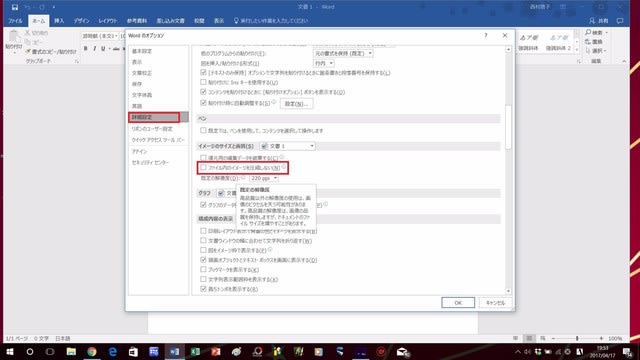The height and width of the screenshot is (360, 640).
Task: Click the share person icon
Action: pyautogui.click(x=592, y=20)
